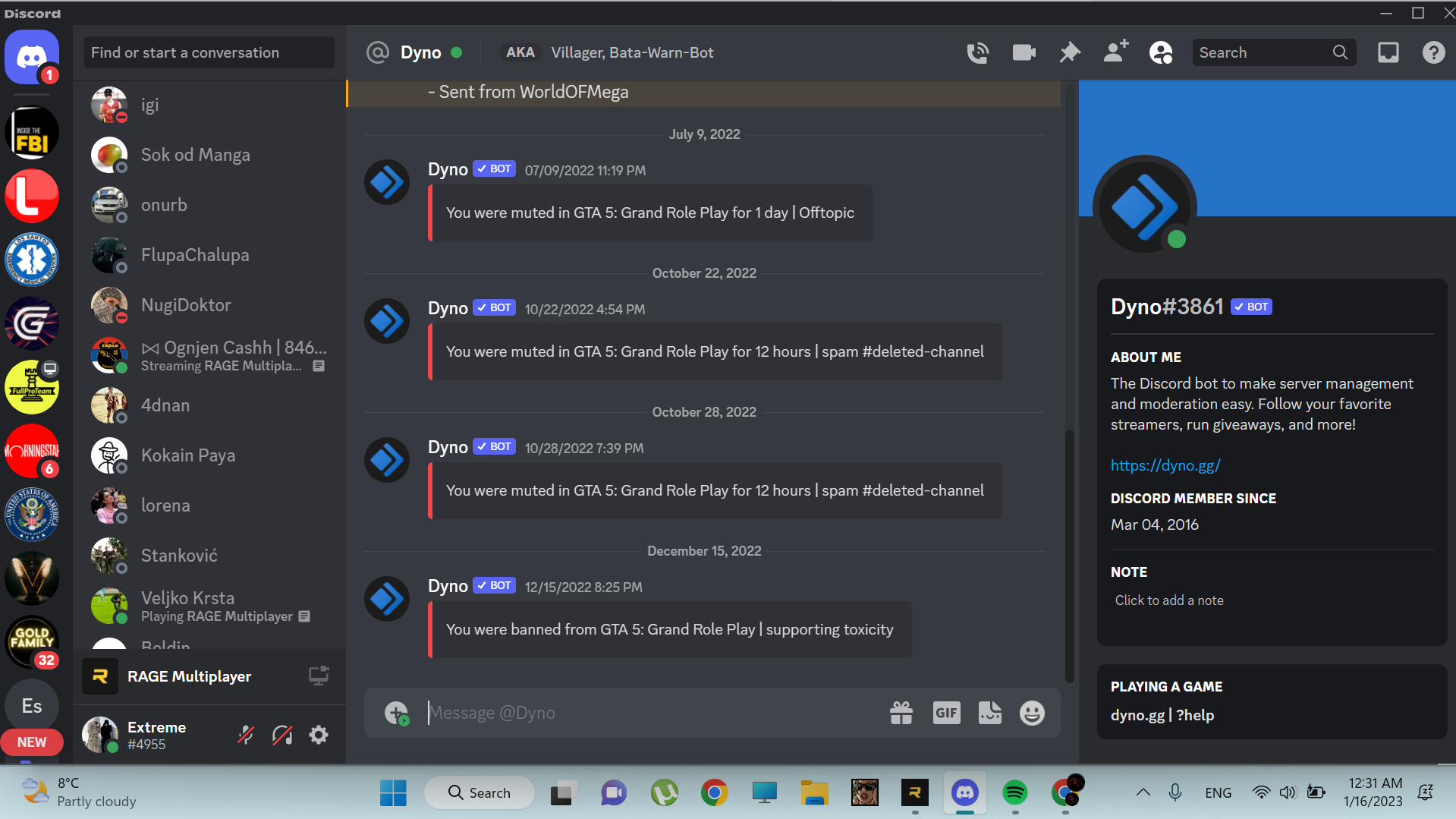Click Extreme user avatar
Screen dimensions: 1456x819
click(100, 735)
